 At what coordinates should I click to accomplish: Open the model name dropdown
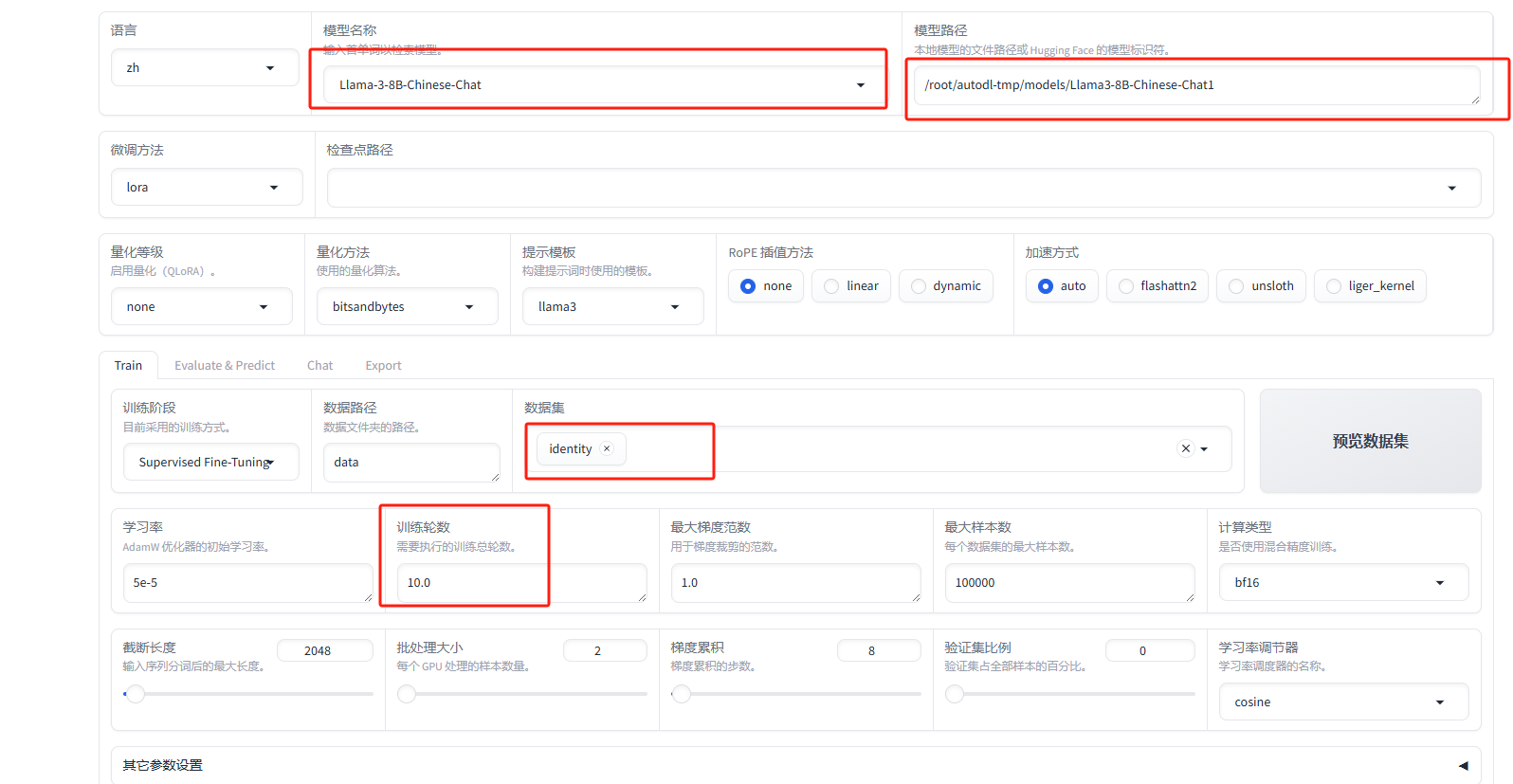(x=860, y=85)
